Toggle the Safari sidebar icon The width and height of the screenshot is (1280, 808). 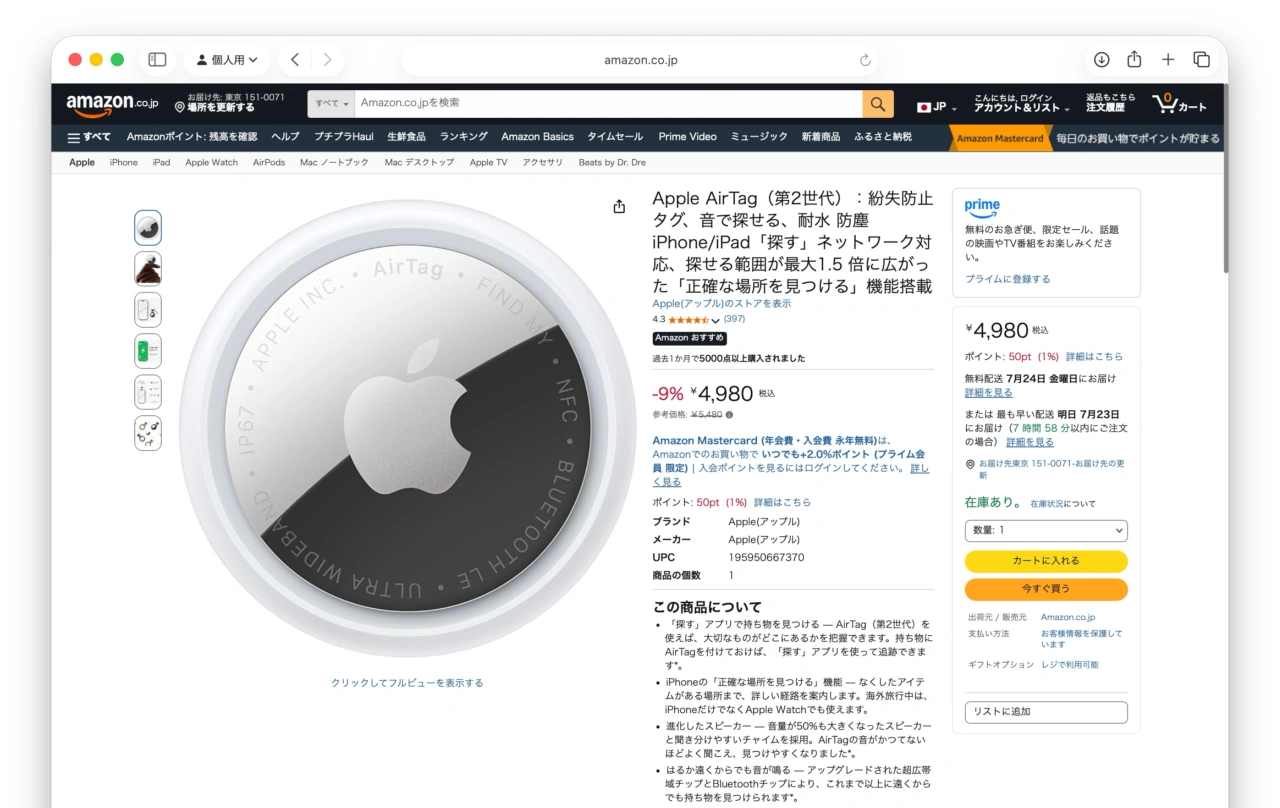coord(157,60)
